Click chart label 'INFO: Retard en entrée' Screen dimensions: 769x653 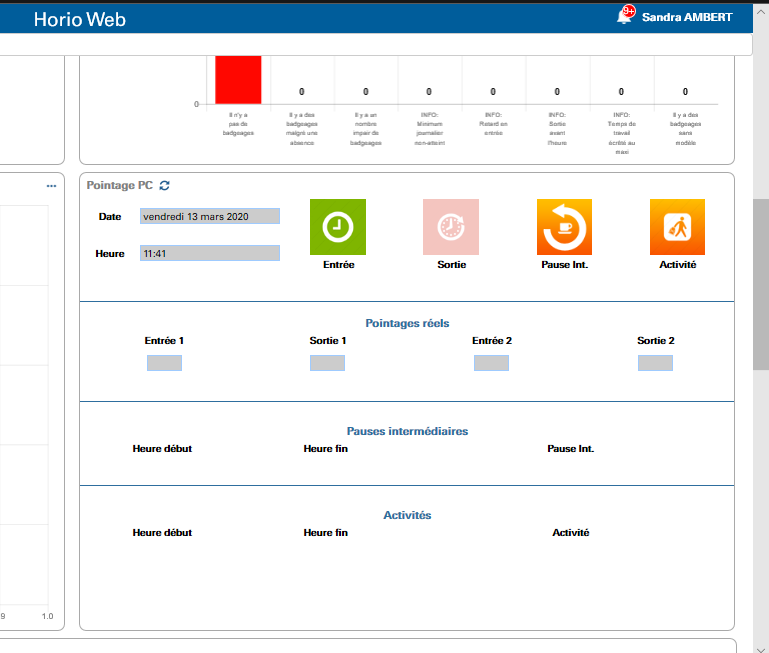493,124
